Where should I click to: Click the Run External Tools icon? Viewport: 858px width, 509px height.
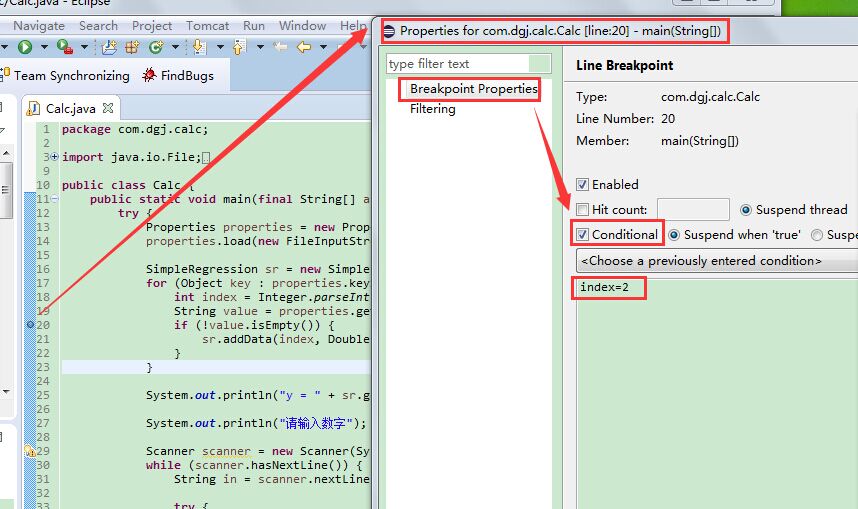65,47
